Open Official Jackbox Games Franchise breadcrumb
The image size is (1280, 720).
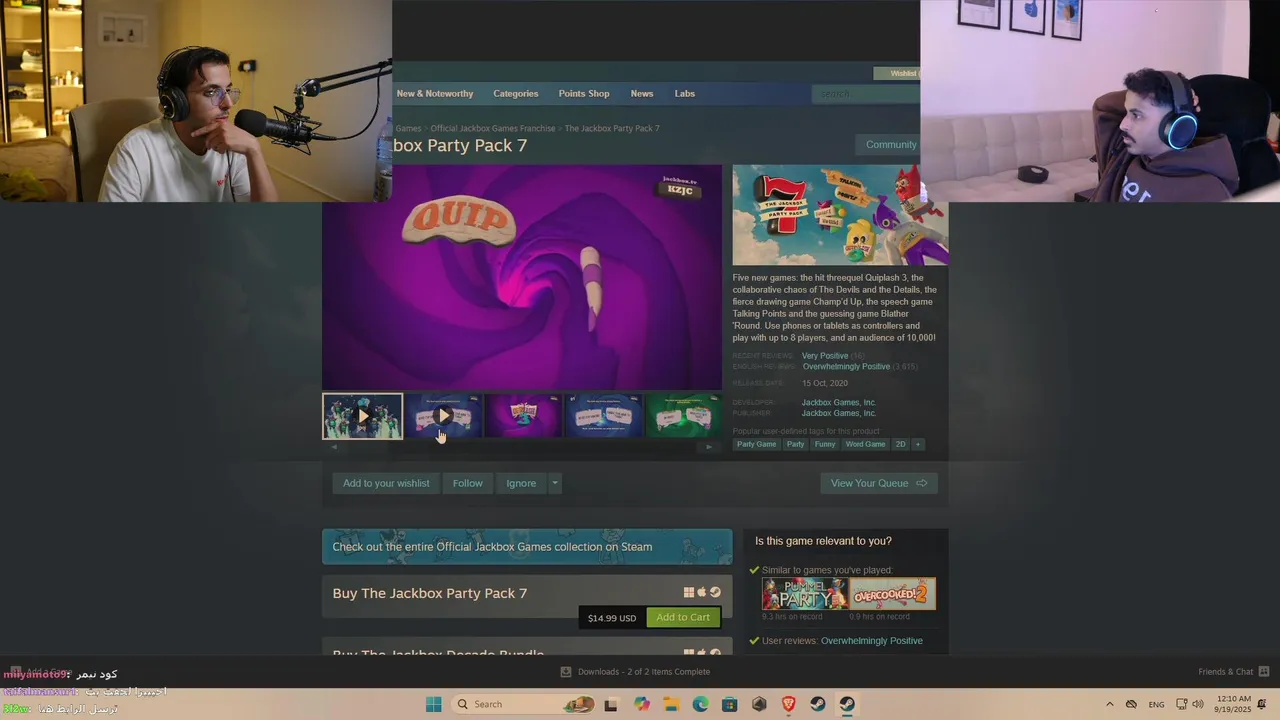tap(493, 128)
